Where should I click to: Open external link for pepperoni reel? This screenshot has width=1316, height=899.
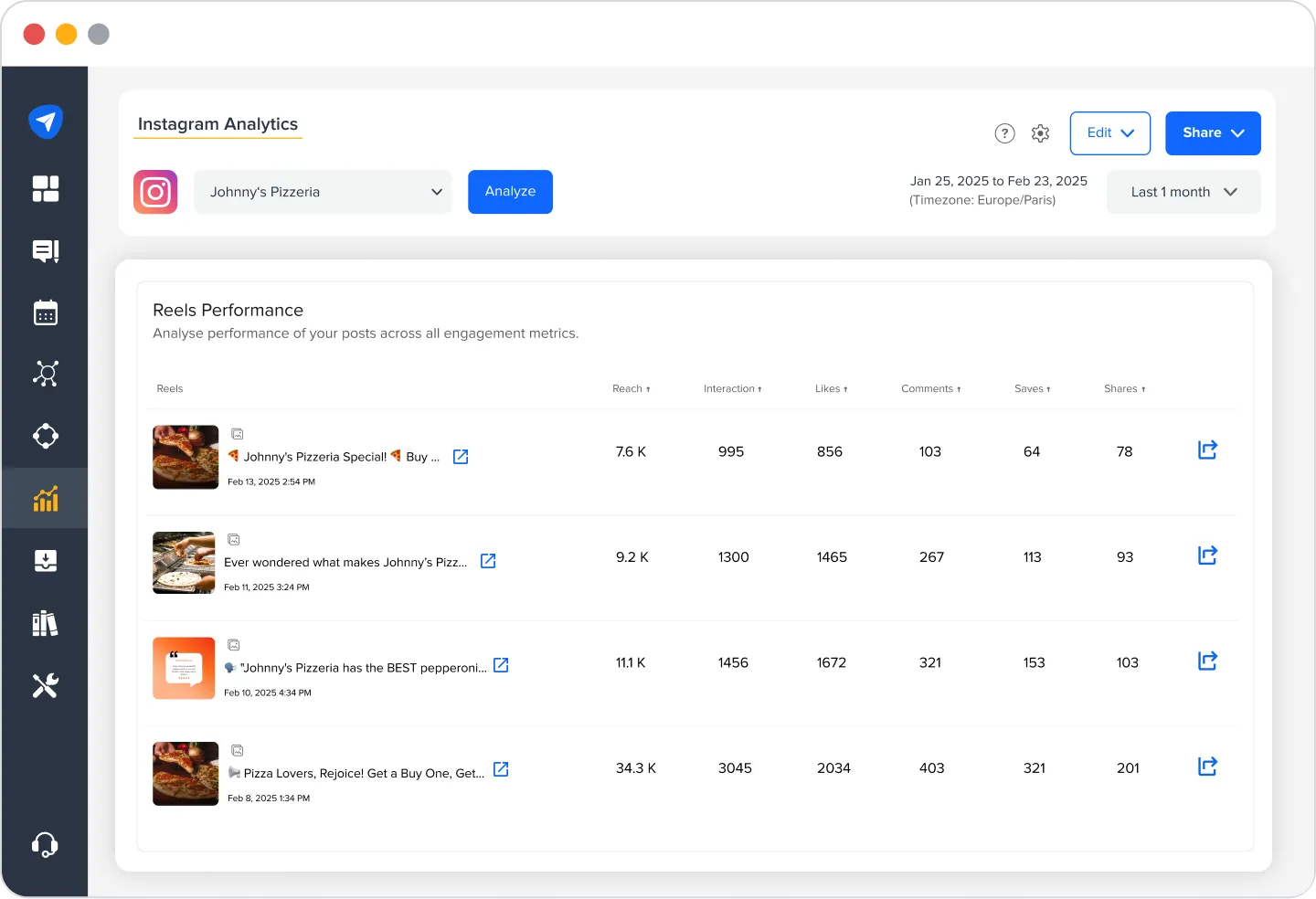click(x=501, y=665)
